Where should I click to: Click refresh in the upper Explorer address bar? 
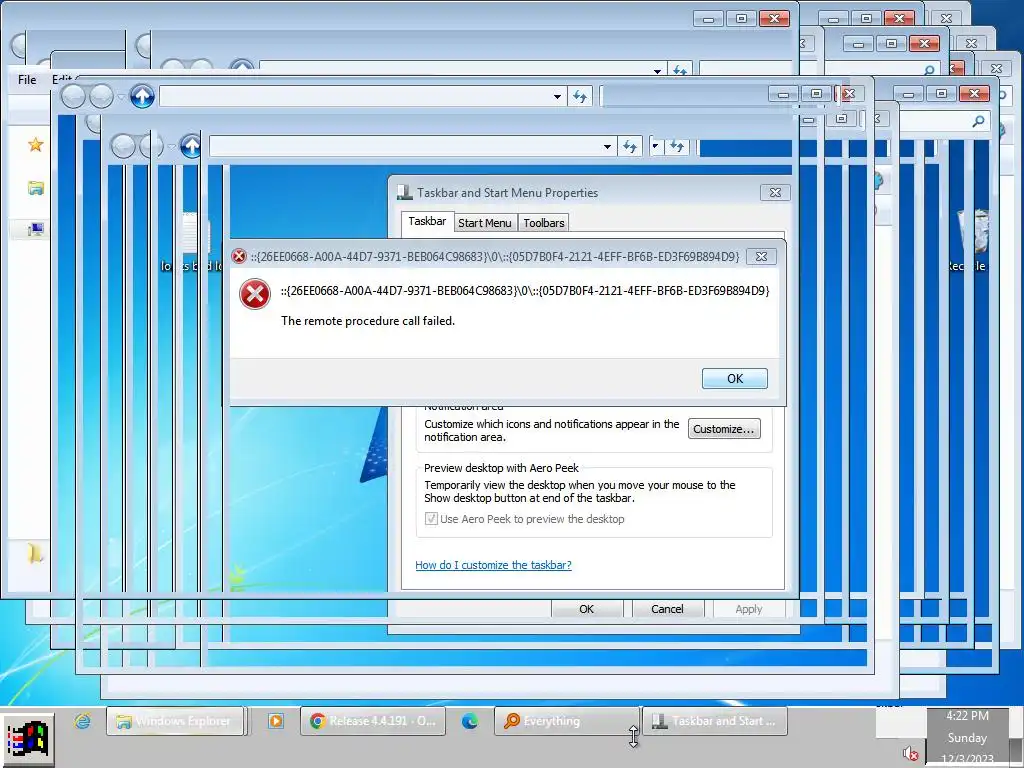[579, 97]
